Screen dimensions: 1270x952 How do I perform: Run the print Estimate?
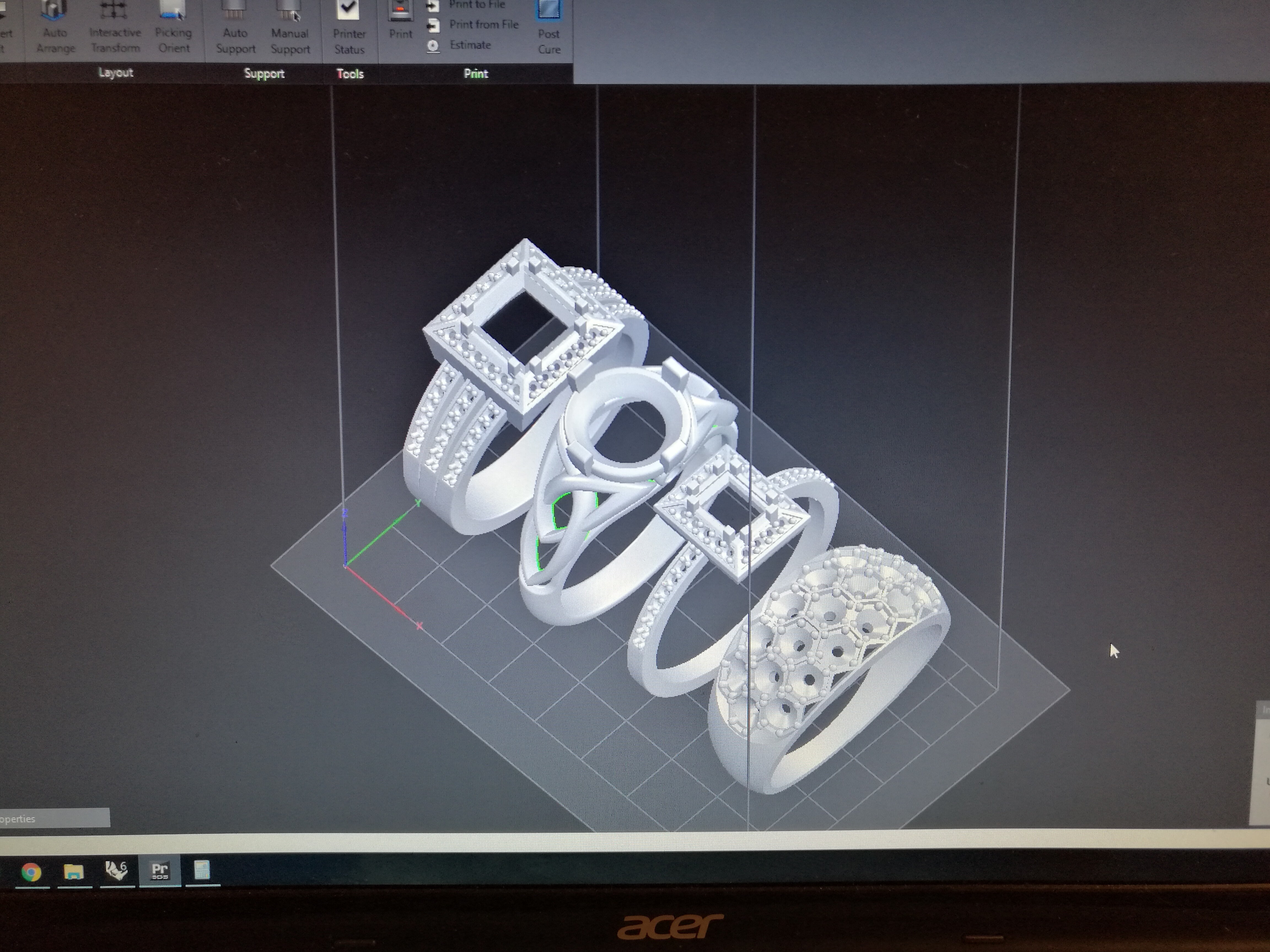point(470,45)
